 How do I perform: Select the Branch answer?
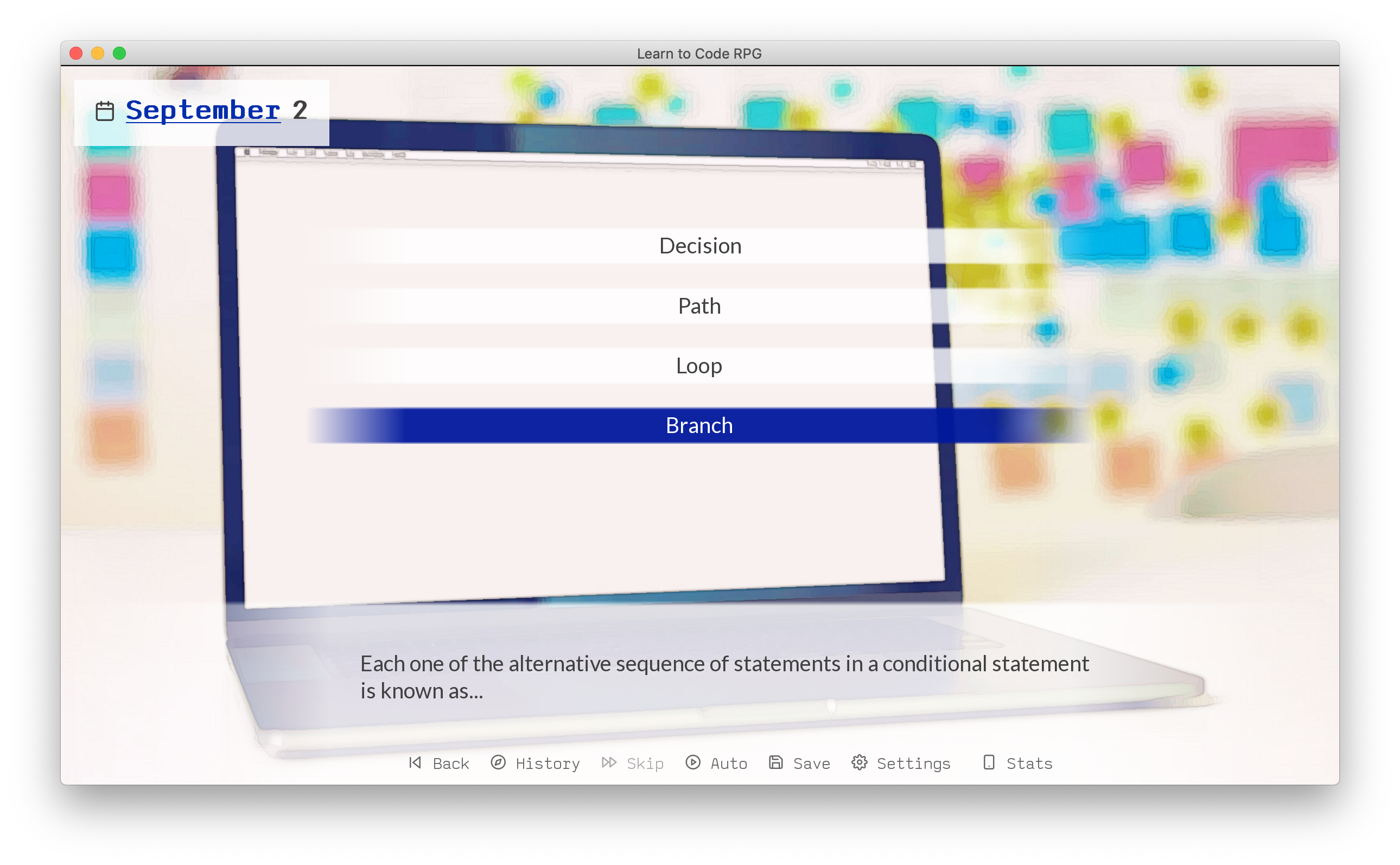[x=699, y=425]
